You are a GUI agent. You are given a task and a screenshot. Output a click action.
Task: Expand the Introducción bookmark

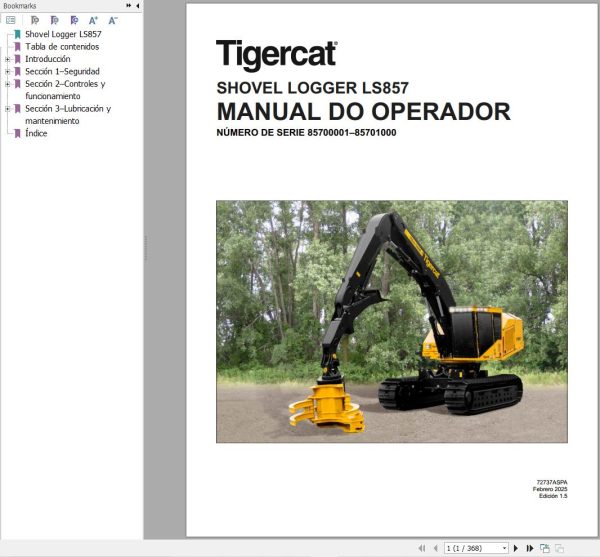tap(7, 59)
